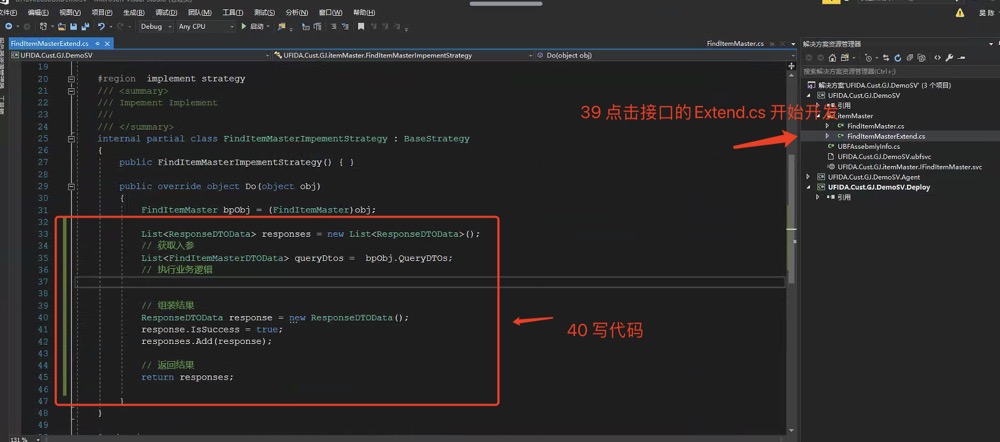Collapse the FindItemMasterImpementStrategy class outline
This screenshot has height=442, width=1000.
71,139
